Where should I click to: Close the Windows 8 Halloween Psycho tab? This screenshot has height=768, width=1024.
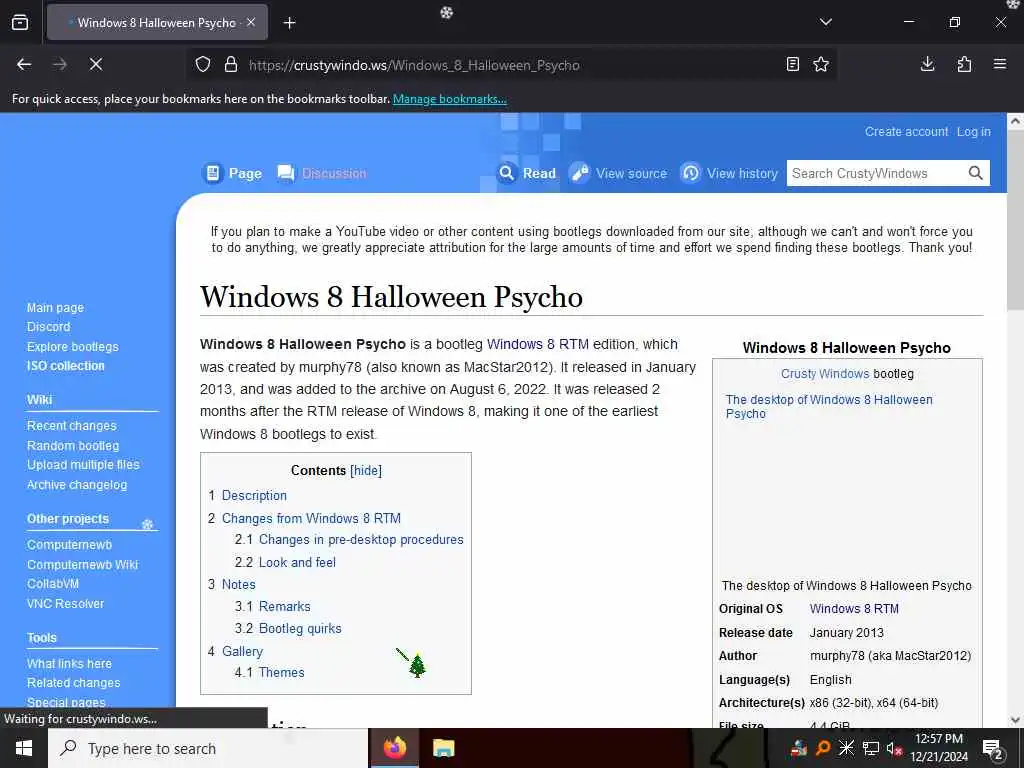[251, 22]
